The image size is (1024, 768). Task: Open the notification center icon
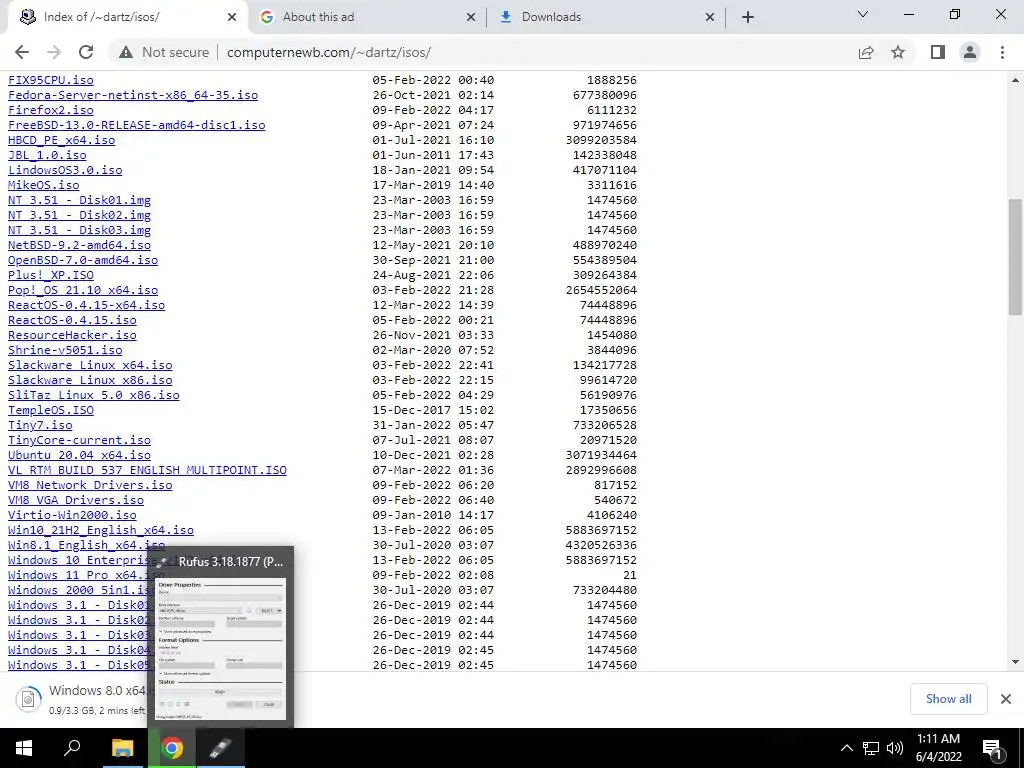(992, 748)
